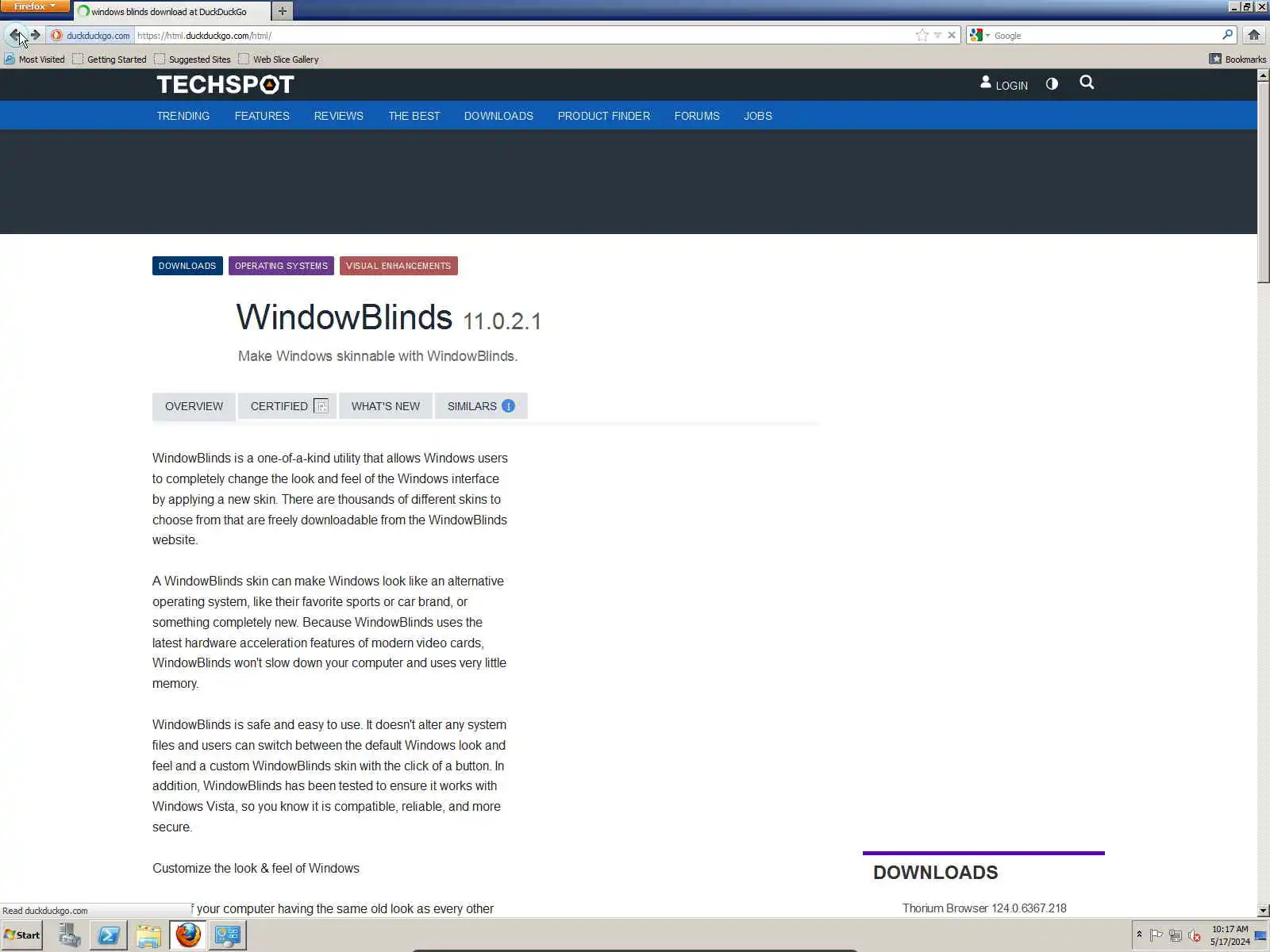Open Most Visited bookmarks folder

click(34, 59)
